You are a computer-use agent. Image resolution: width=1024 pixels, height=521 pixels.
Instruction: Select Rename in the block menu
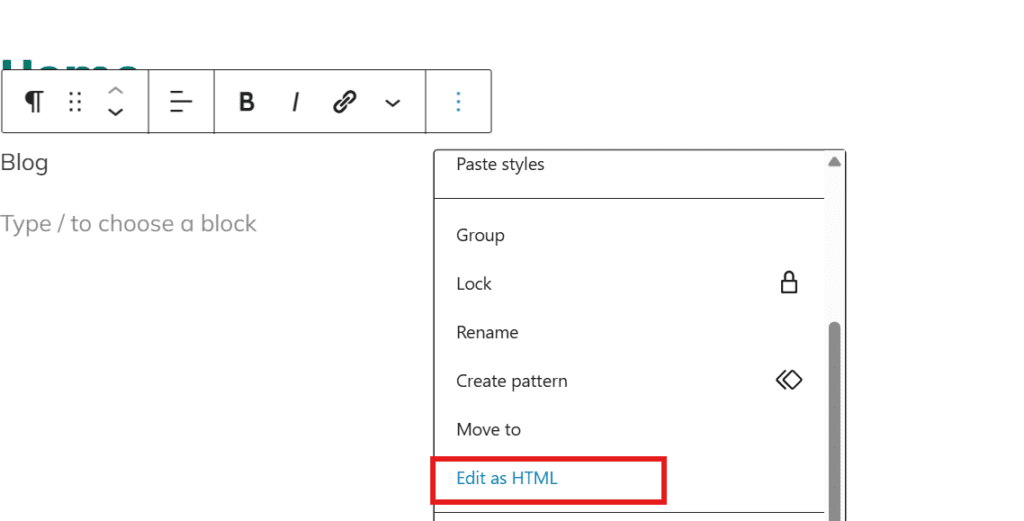point(487,332)
